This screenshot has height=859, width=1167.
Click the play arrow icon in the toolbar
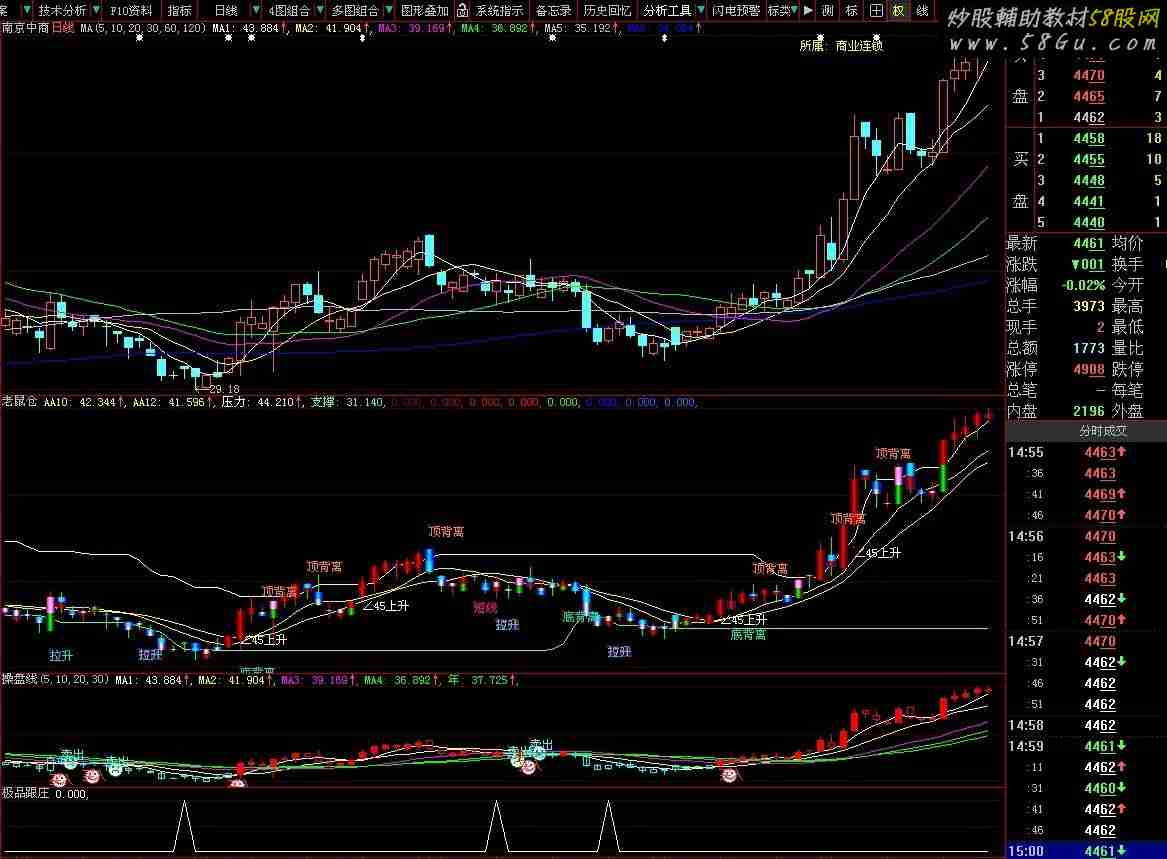pyautogui.click(x=808, y=10)
